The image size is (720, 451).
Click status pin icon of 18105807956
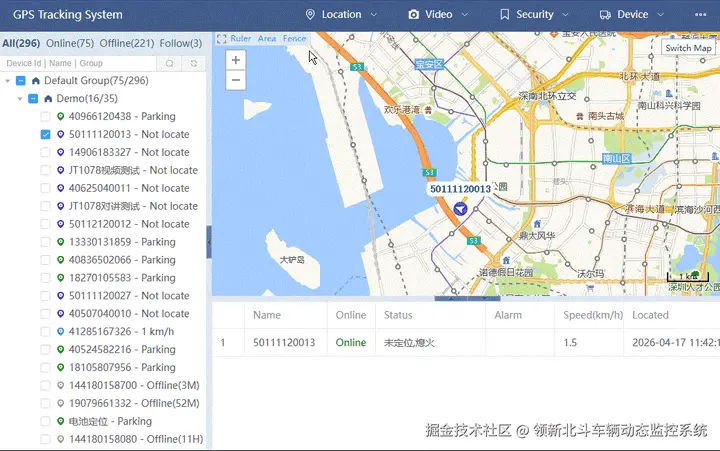(60, 367)
